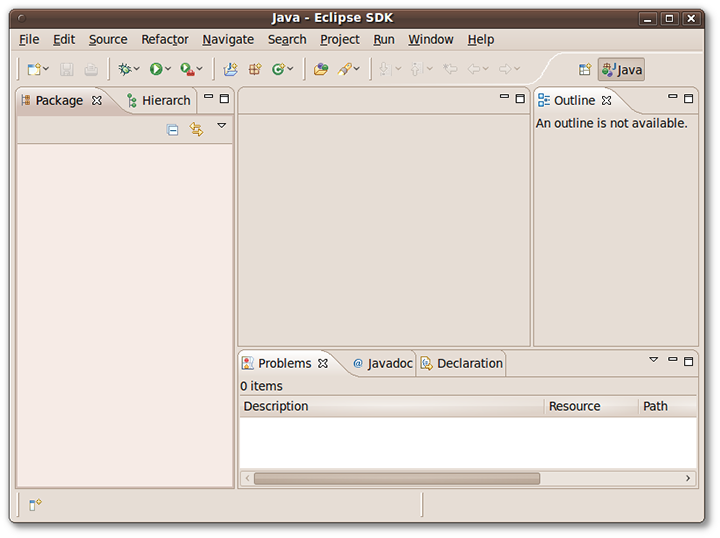Open the Problems view menu triangle
Viewport: 720px width, 538px height.
coord(653,359)
